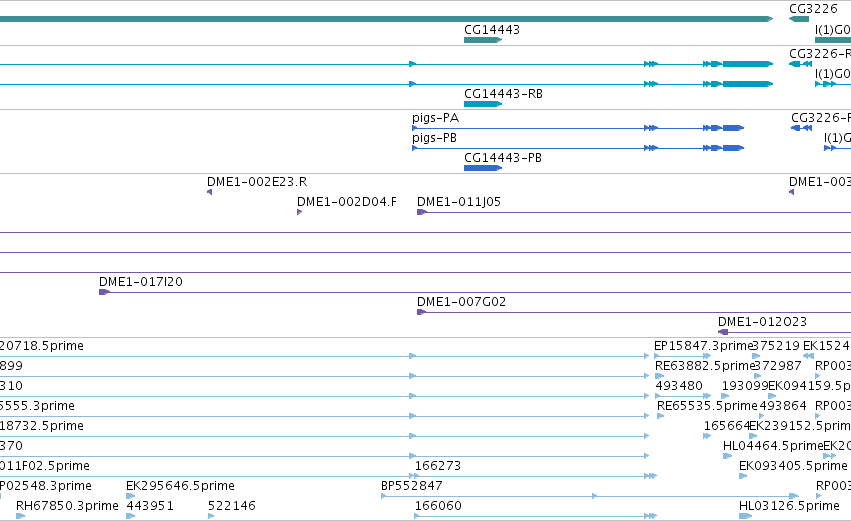Screen dimensions: 851x521
Task: Open the DME1-011J05 clone label
Action: pos(459,202)
